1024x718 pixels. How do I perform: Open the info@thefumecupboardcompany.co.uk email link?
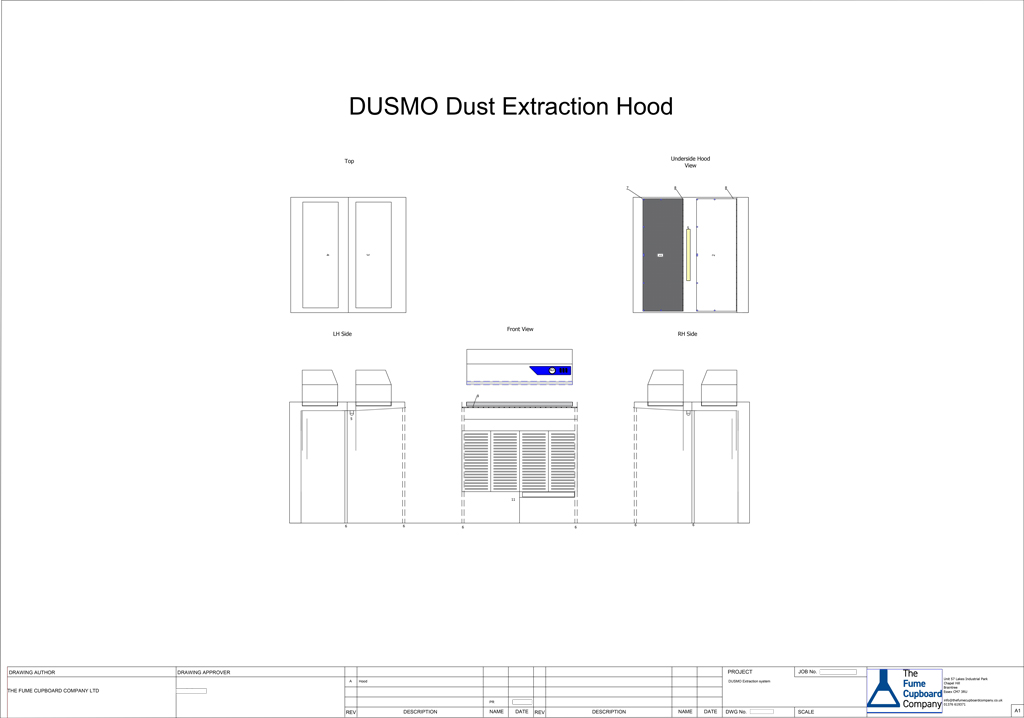(x=973, y=700)
